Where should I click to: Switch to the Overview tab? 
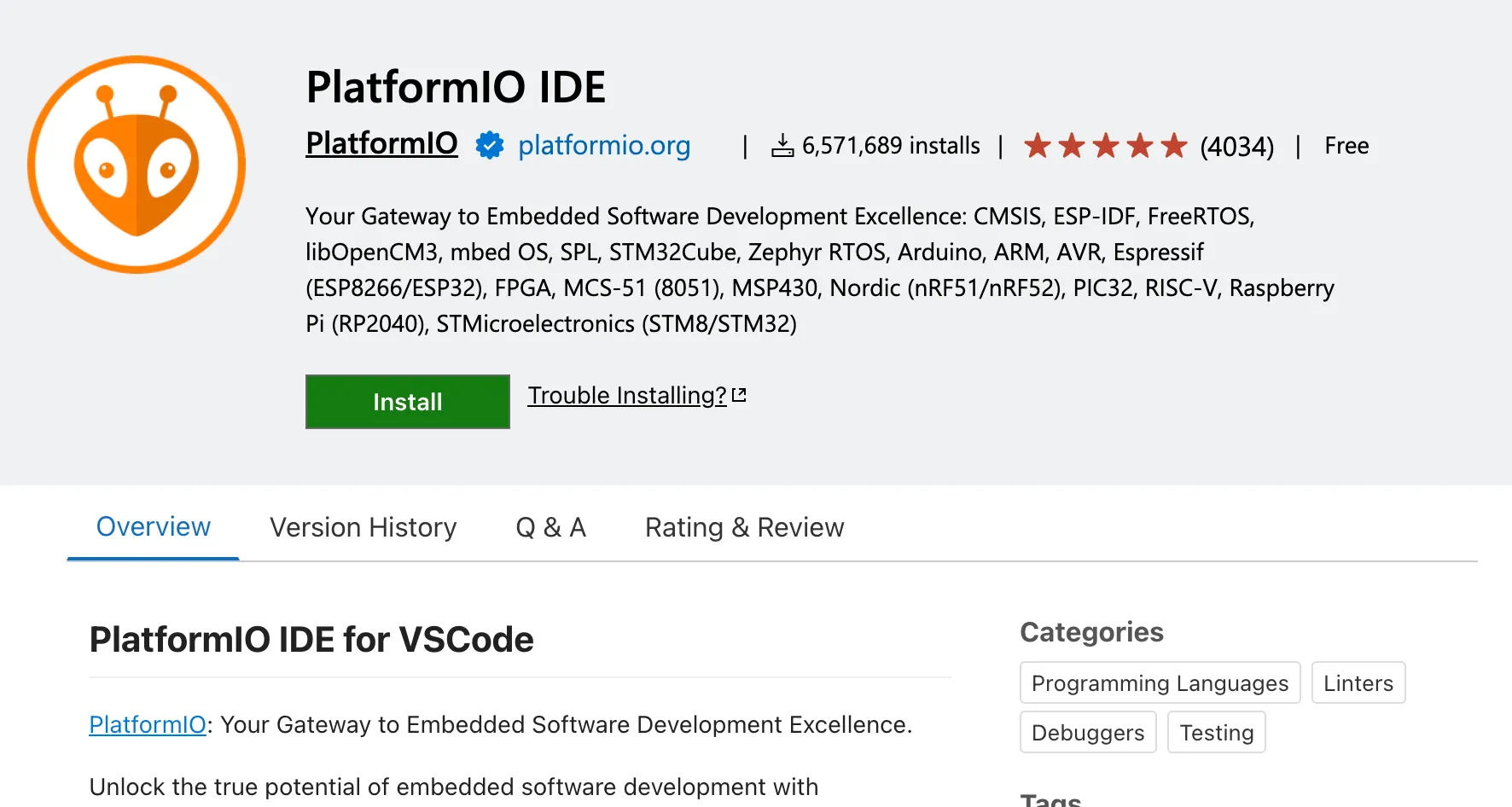coord(154,527)
